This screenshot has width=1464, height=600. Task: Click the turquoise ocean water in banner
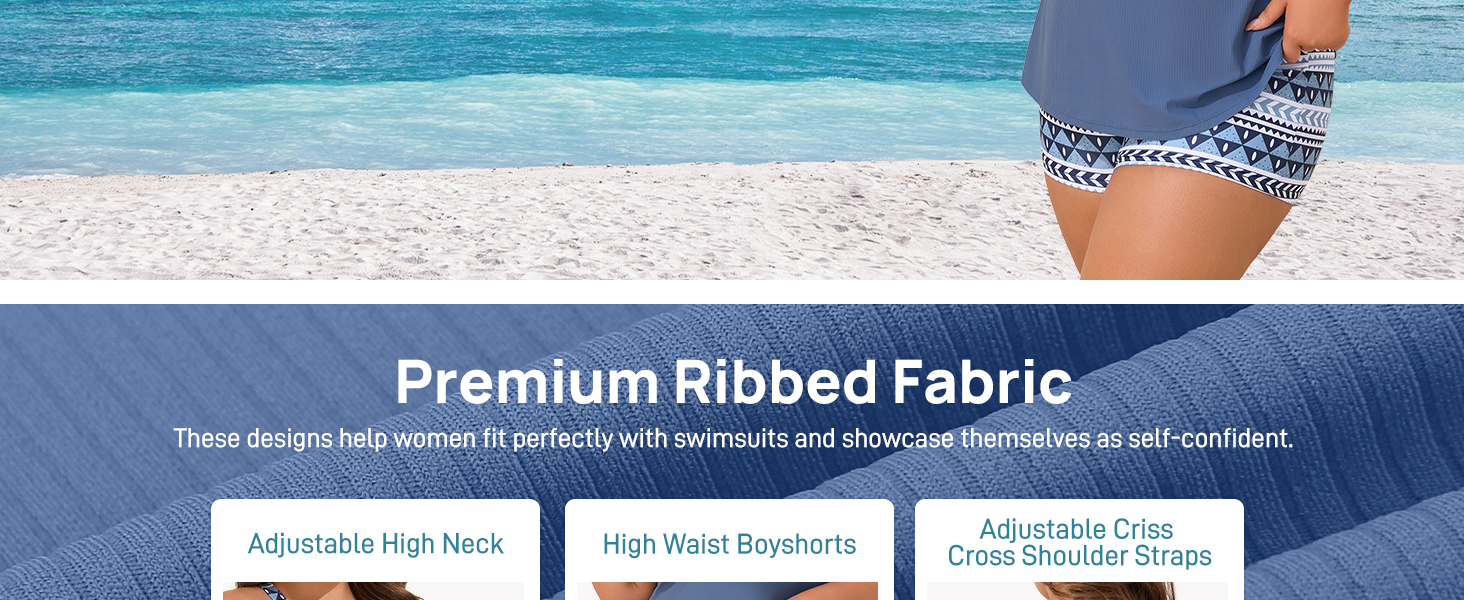(500, 80)
